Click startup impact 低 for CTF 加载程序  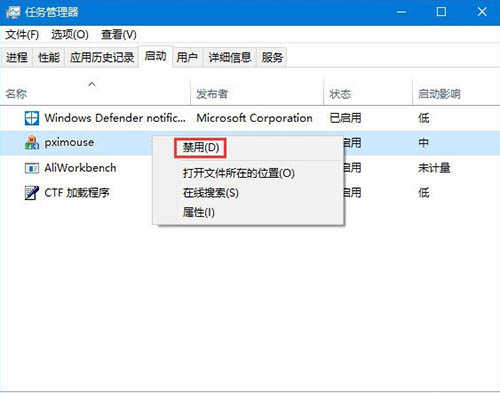[x=424, y=193]
